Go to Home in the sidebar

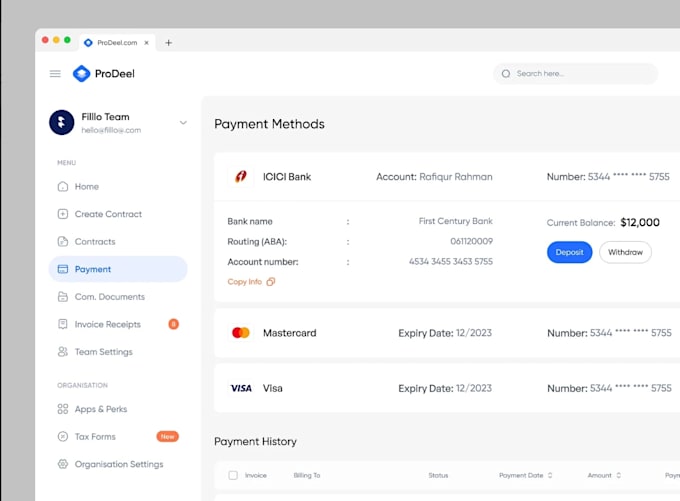tap(118, 187)
